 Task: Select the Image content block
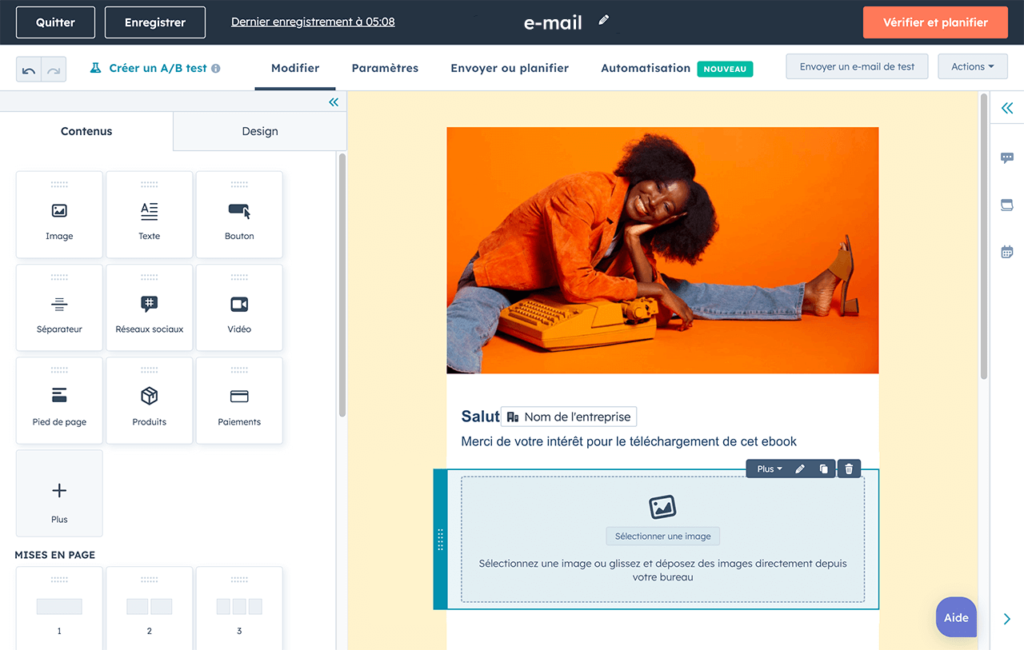pyautogui.click(x=59, y=214)
